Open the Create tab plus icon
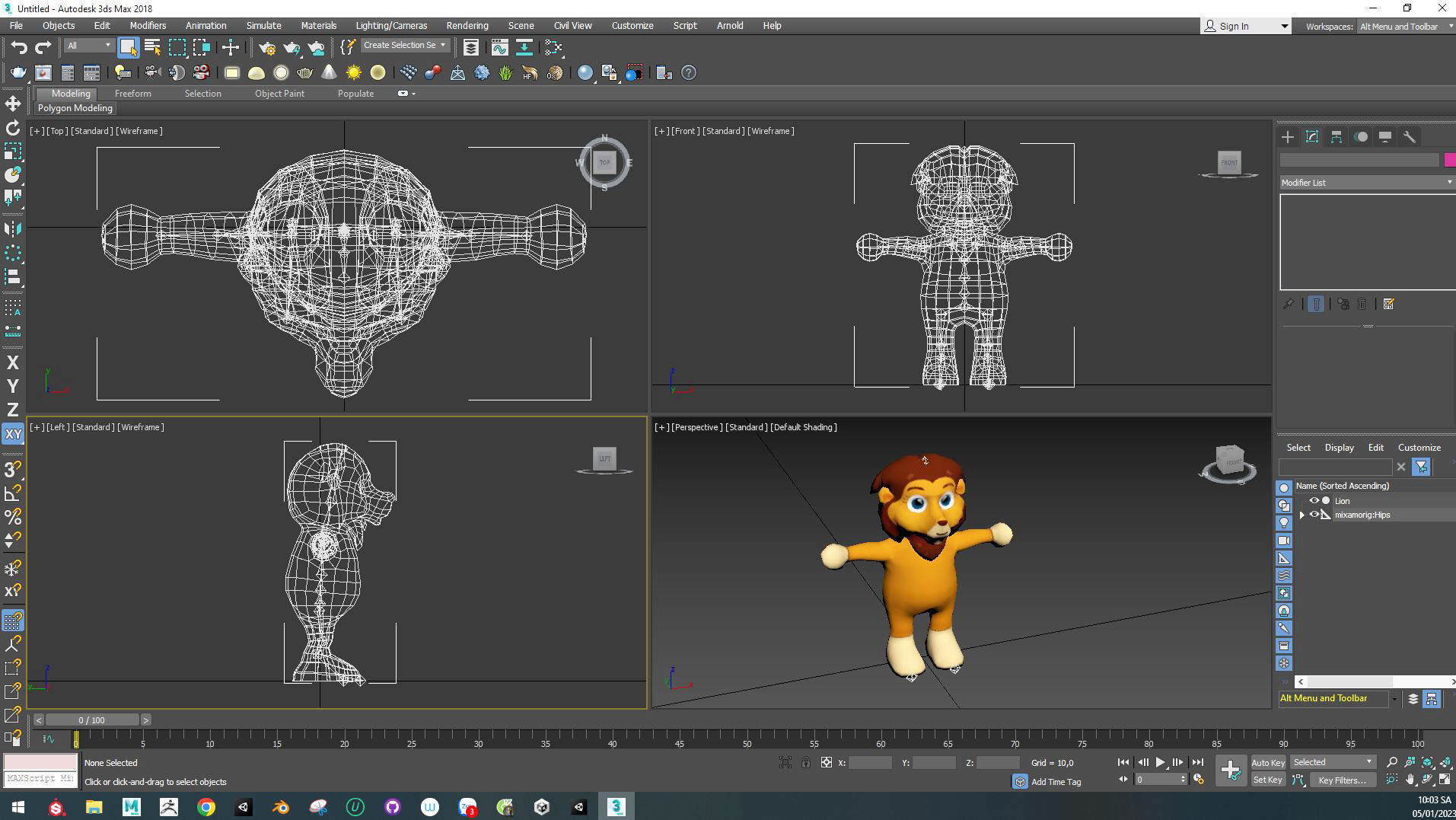Image resolution: width=1456 pixels, height=820 pixels. tap(1288, 137)
